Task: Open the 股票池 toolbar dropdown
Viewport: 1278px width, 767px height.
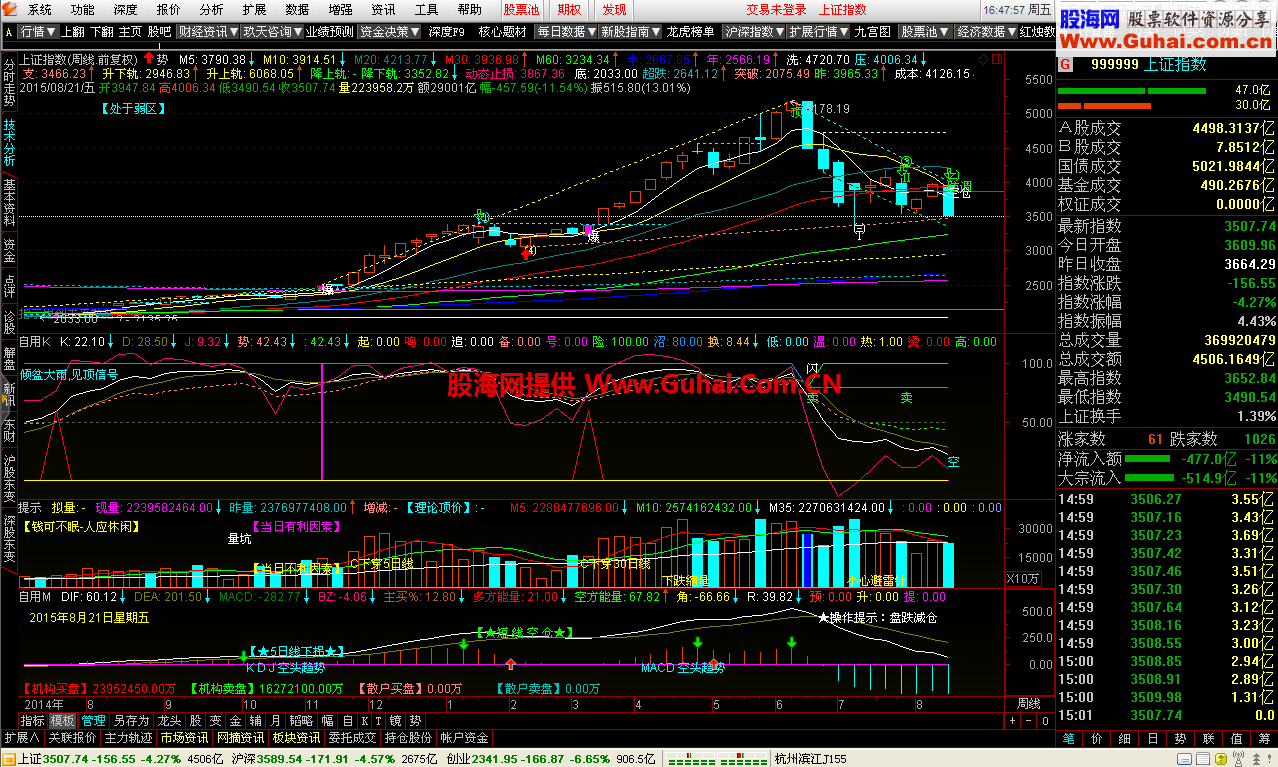Action: [x=924, y=31]
